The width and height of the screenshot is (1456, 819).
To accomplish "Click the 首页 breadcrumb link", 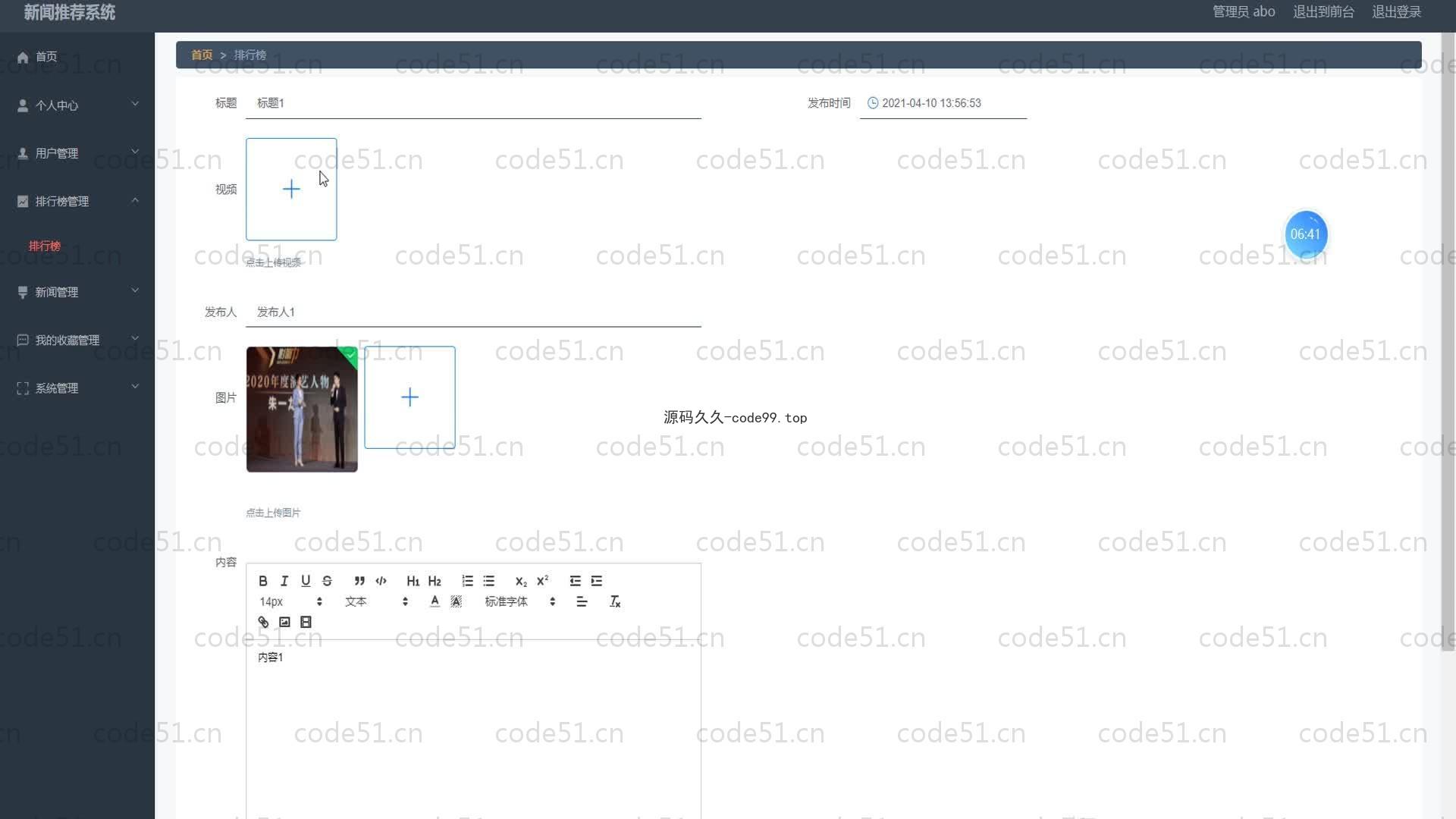I will click(x=202, y=55).
